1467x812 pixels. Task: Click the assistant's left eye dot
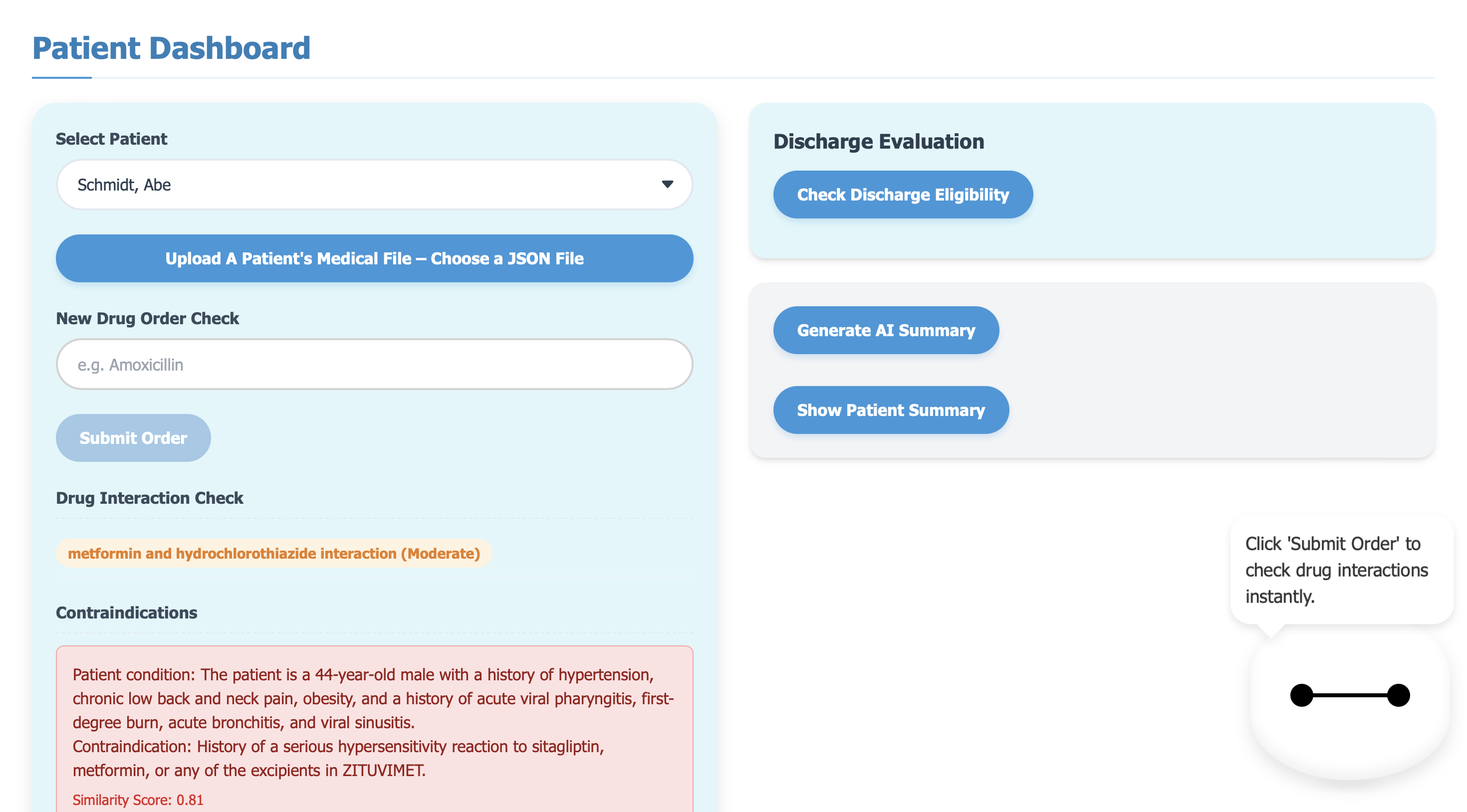pyautogui.click(x=1301, y=695)
